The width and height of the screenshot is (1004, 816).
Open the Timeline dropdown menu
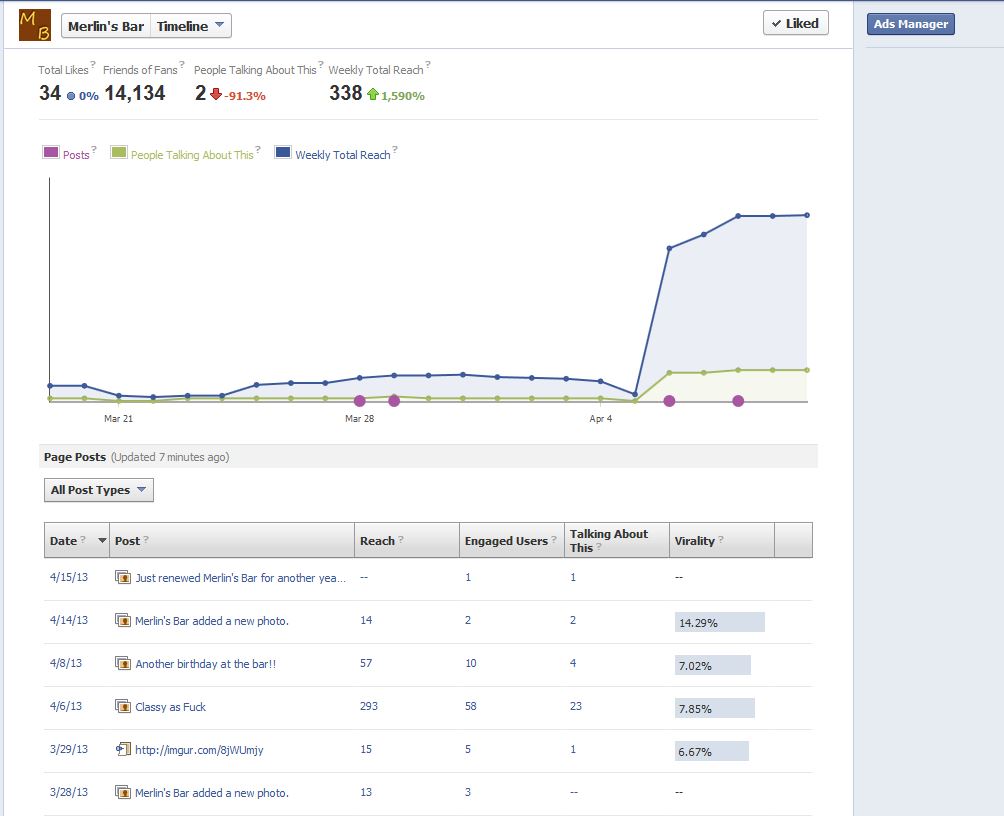pyautogui.click(x=191, y=26)
